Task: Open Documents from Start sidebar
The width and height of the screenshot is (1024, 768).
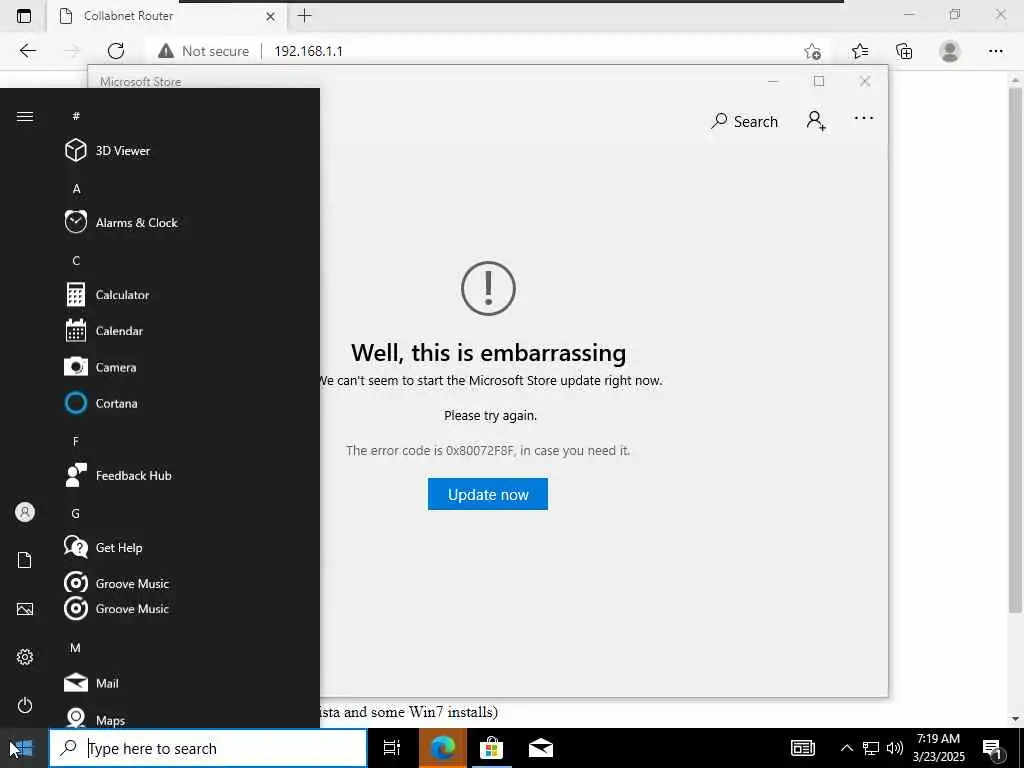Action: tap(25, 560)
